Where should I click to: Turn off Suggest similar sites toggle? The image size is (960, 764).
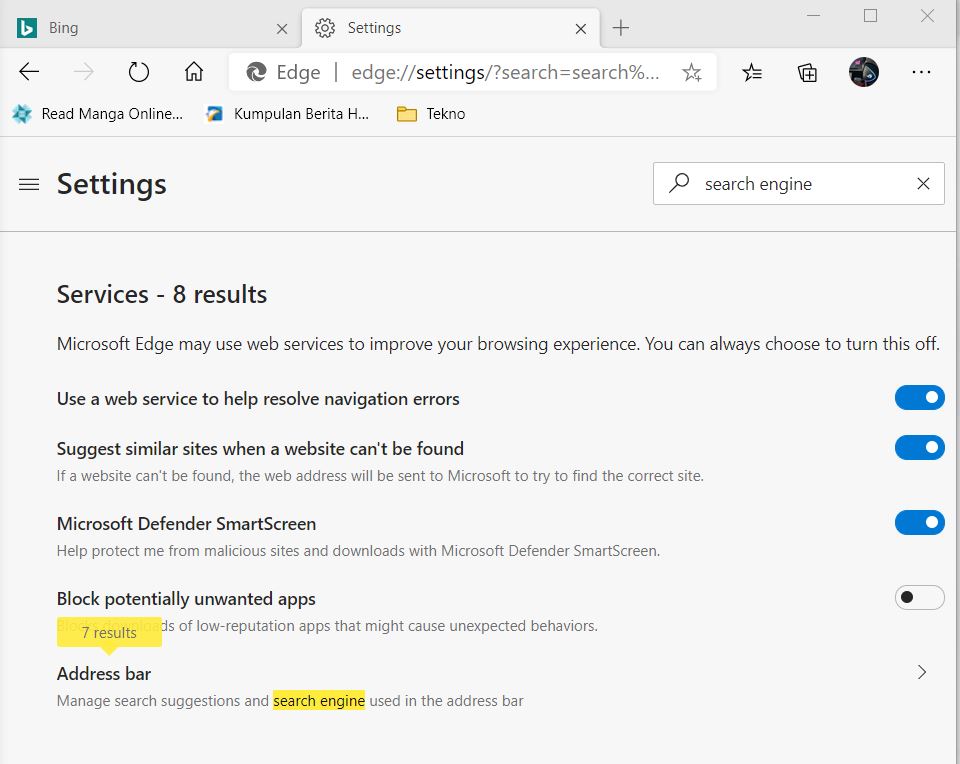tap(918, 447)
